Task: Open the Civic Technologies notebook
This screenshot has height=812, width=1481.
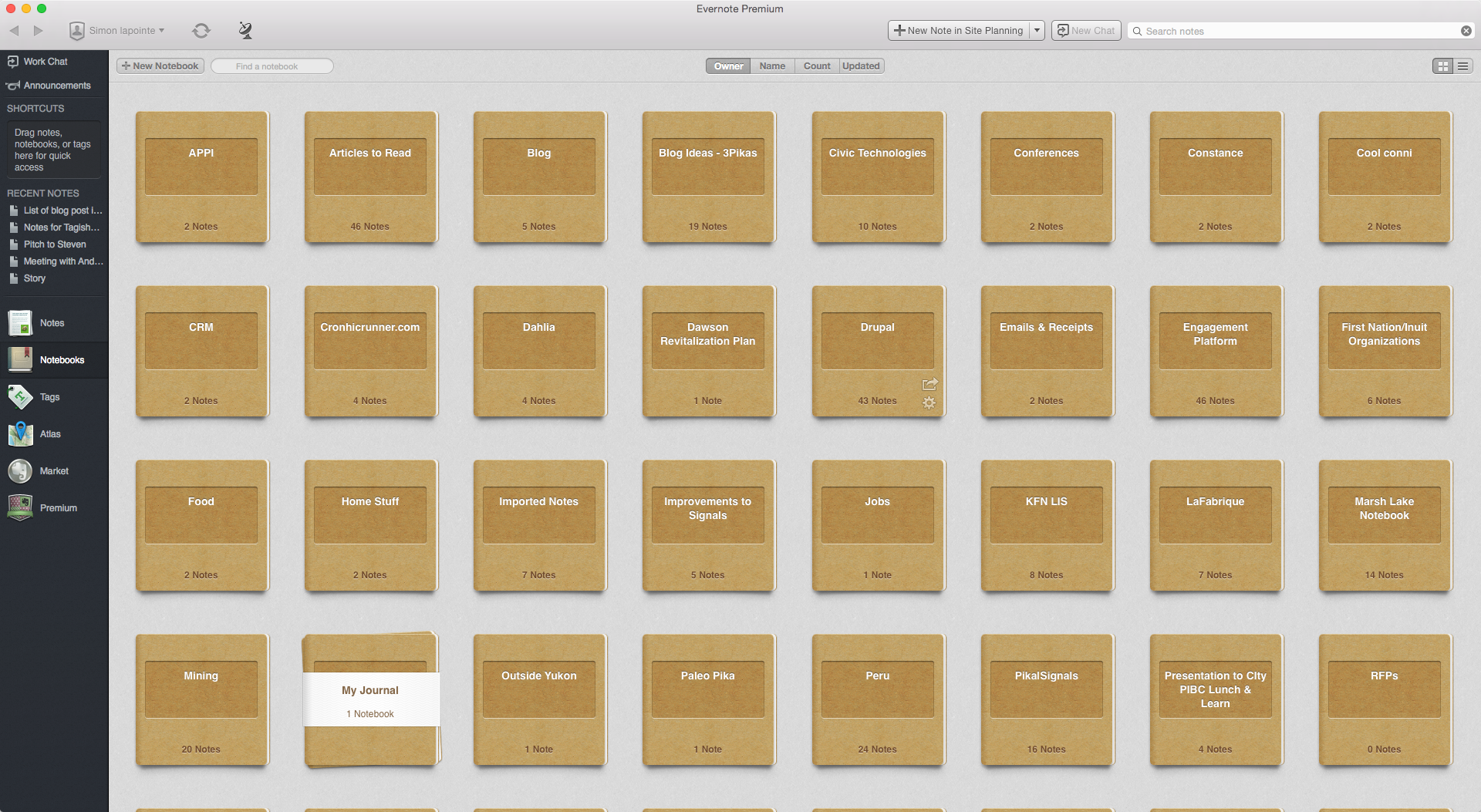Action: pyautogui.click(x=878, y=177)
